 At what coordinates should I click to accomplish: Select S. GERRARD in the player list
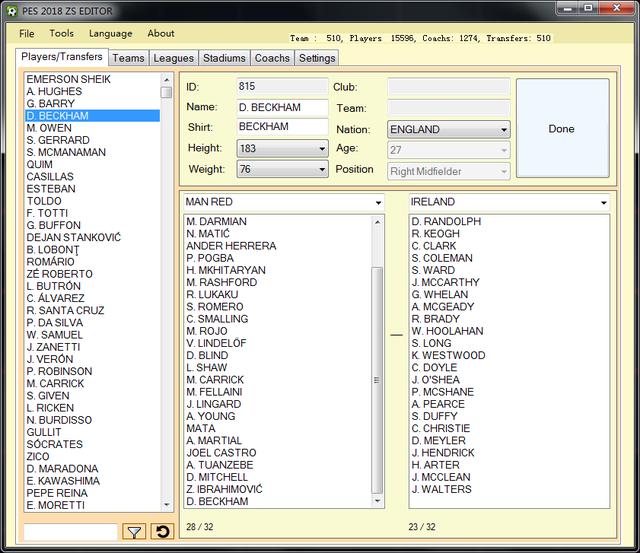click(x=58, y=140)
